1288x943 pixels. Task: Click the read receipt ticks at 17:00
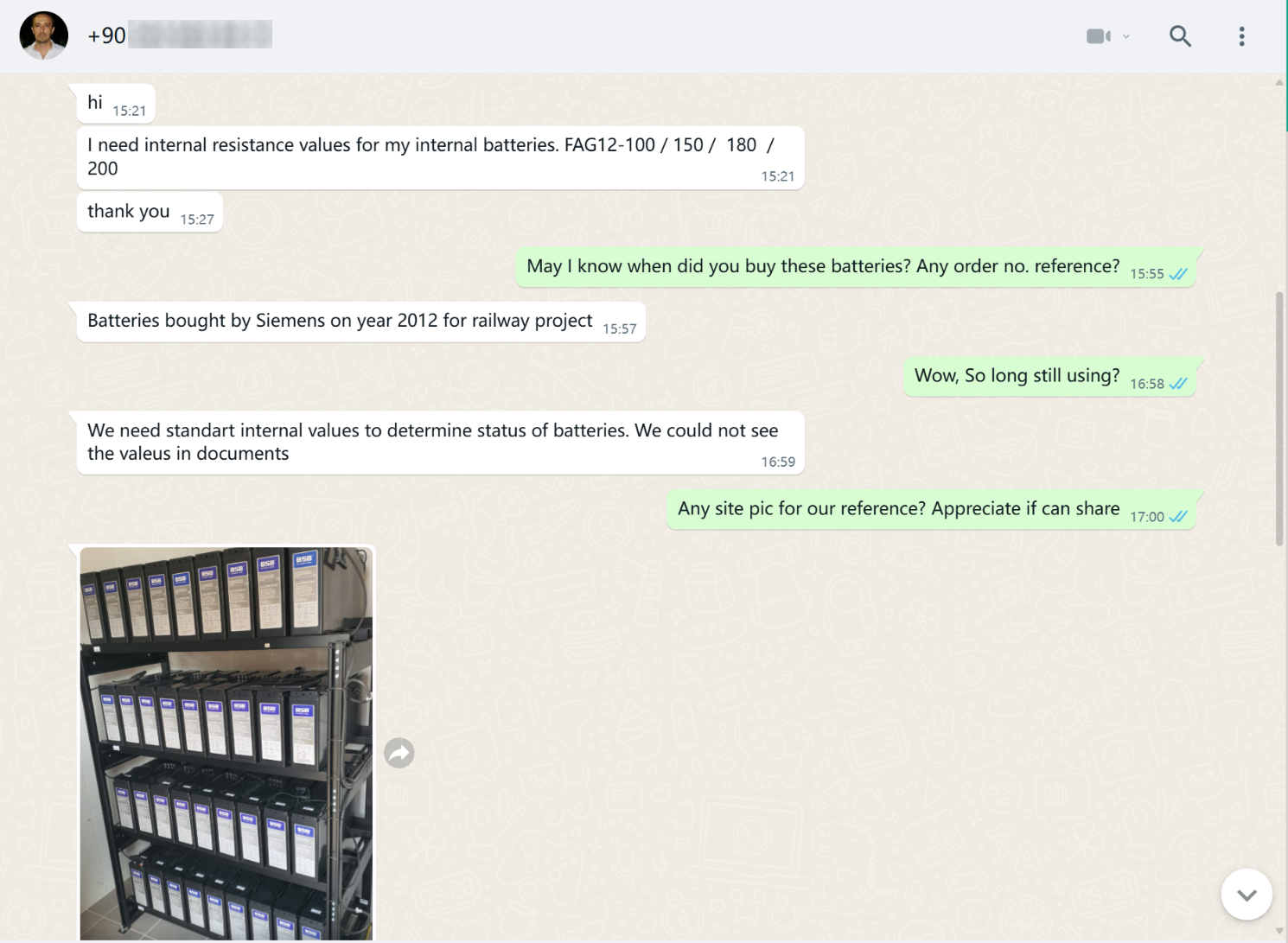coord(1178,517)
